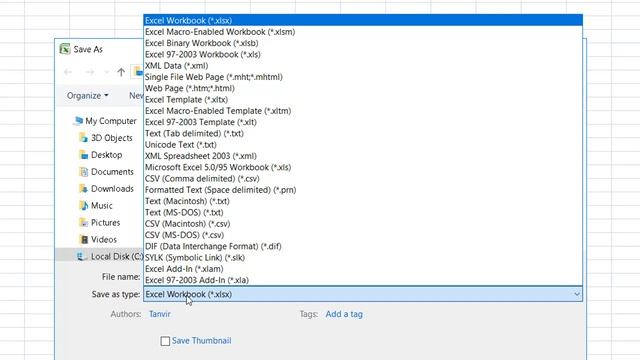Pick Excel 97-2003 Add-In (*.xla)
Viewport: 640px width, 360px height.
tap(363, 280)
